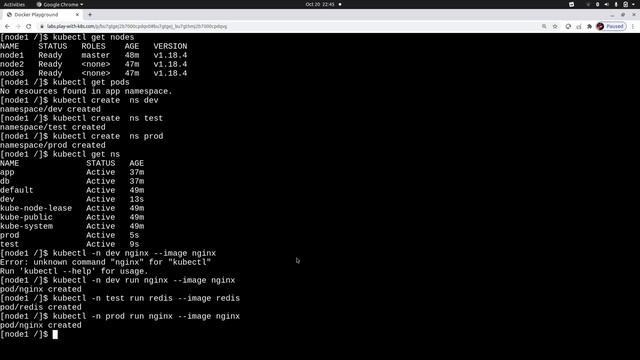640x360 pixels.
Task: Click the node1 master row
Action: (93, 56)
